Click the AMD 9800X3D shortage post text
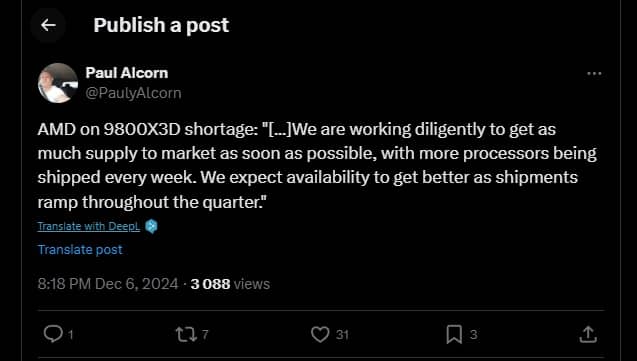Screen dimensions: 637x361 (317, 165)
